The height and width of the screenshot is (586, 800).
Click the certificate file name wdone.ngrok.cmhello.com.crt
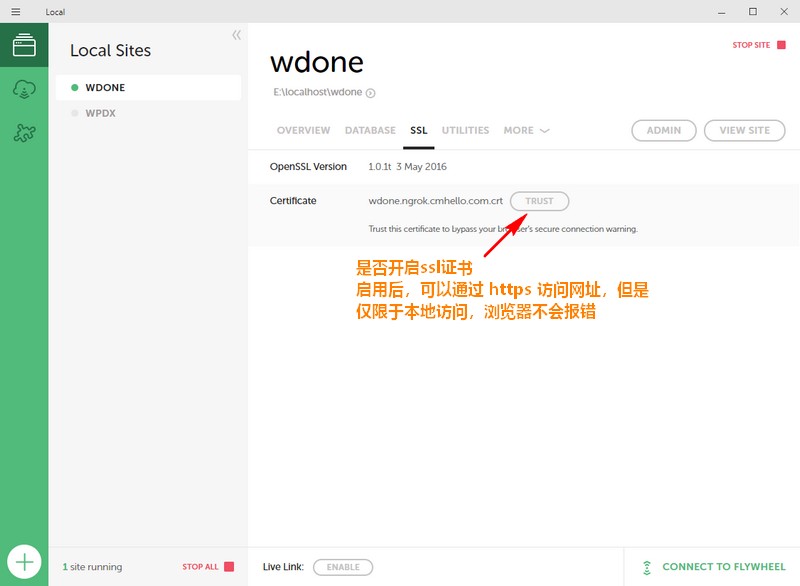435,201
